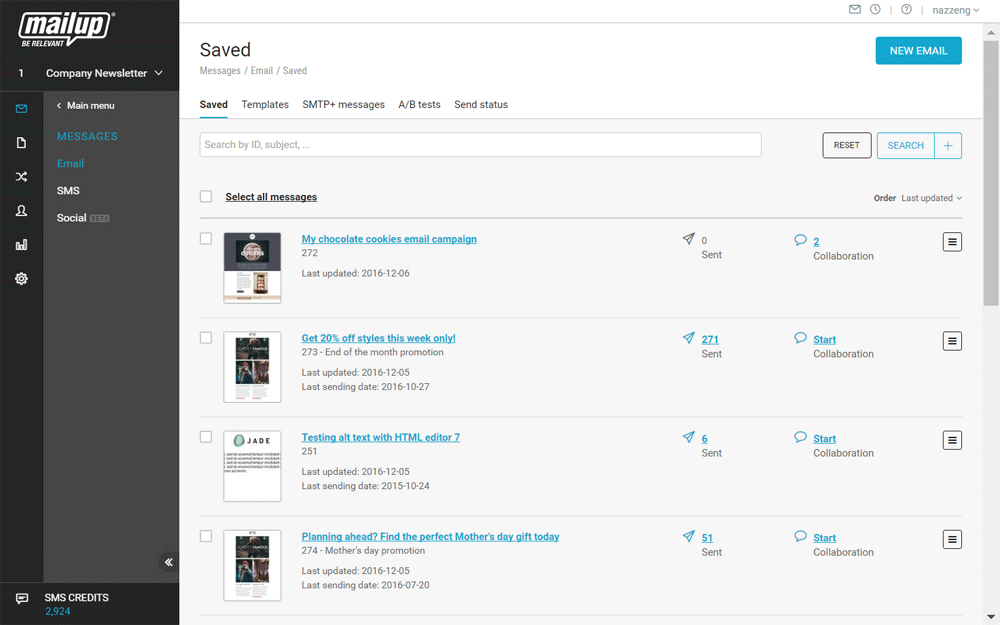Go to the A/B tests tab
The width and height of the screenshot is (1000, 625).
coord(419,105)
